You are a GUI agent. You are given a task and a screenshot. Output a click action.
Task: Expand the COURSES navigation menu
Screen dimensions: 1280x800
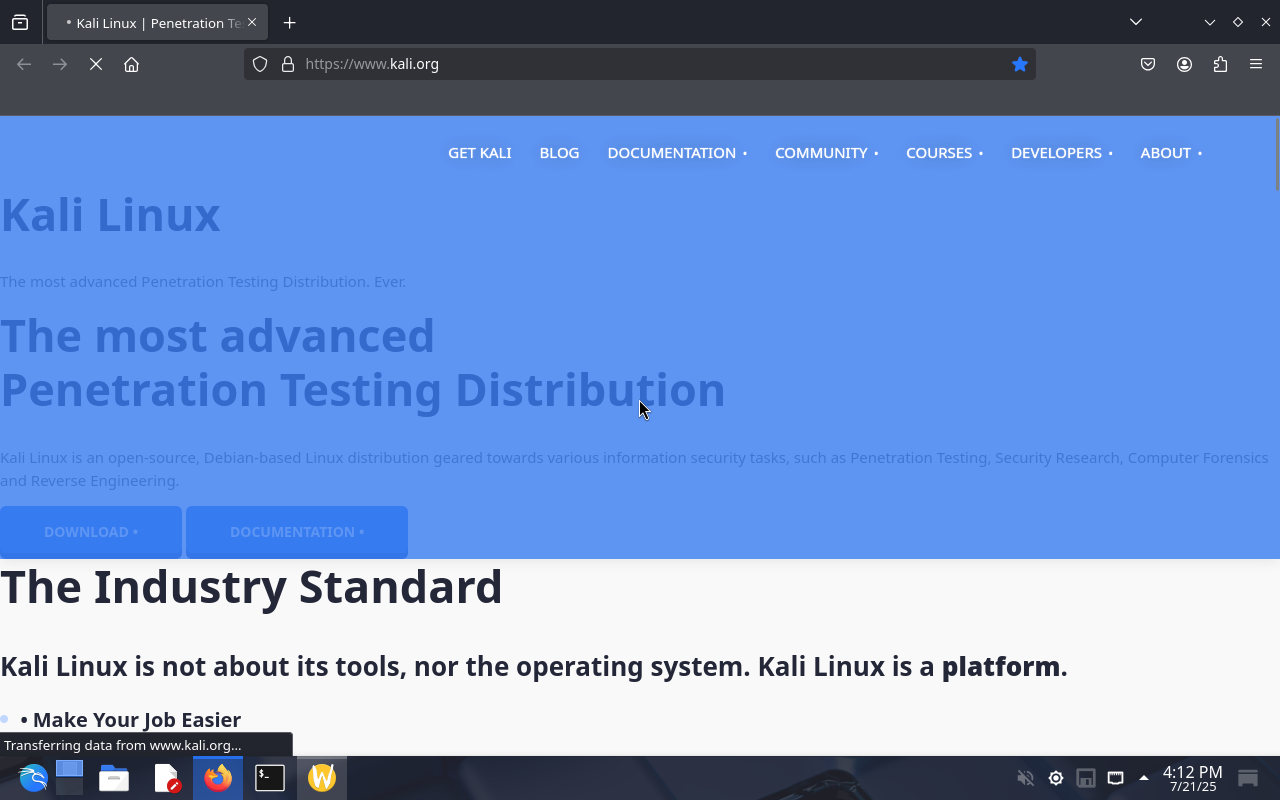(944, 153)
